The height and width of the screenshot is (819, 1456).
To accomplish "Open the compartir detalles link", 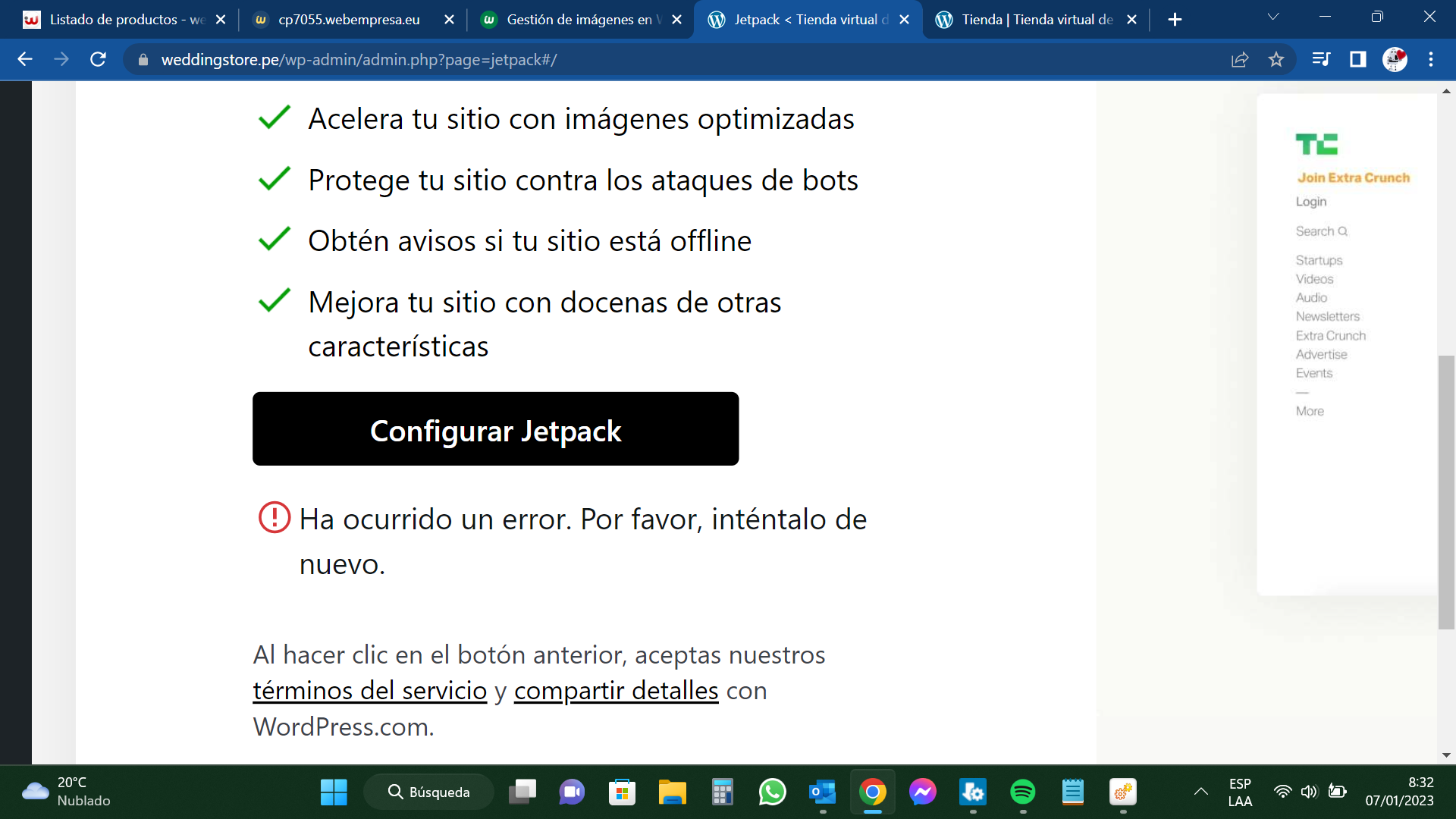I will click(617, 691).
